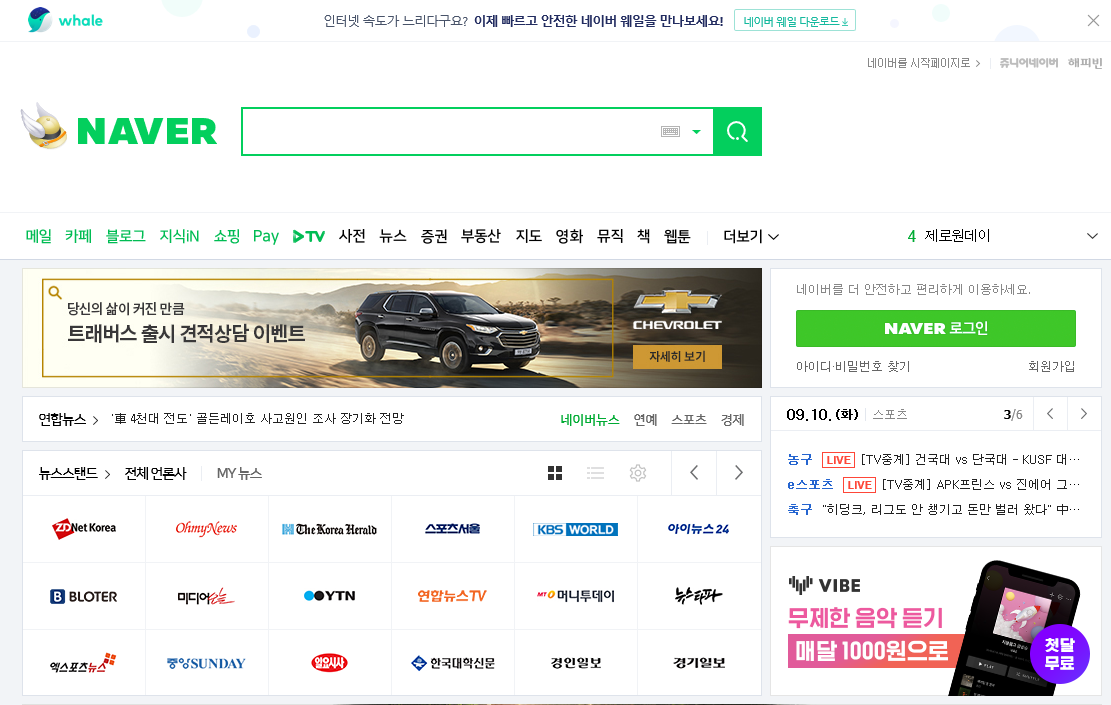Open 뉴스스탠드 link
The height and width of the screenshot is (705, 1111).
pyautogui.click(x=74, y=473)
